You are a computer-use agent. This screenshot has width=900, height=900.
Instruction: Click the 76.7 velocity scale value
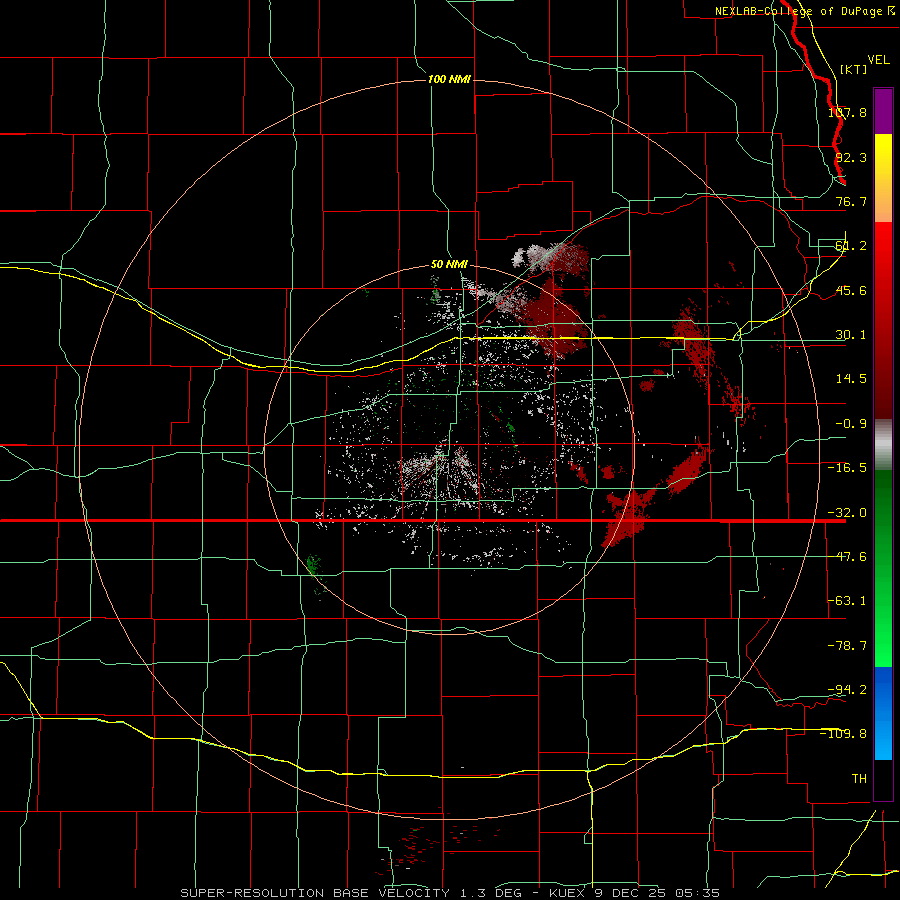click(851, 201)
